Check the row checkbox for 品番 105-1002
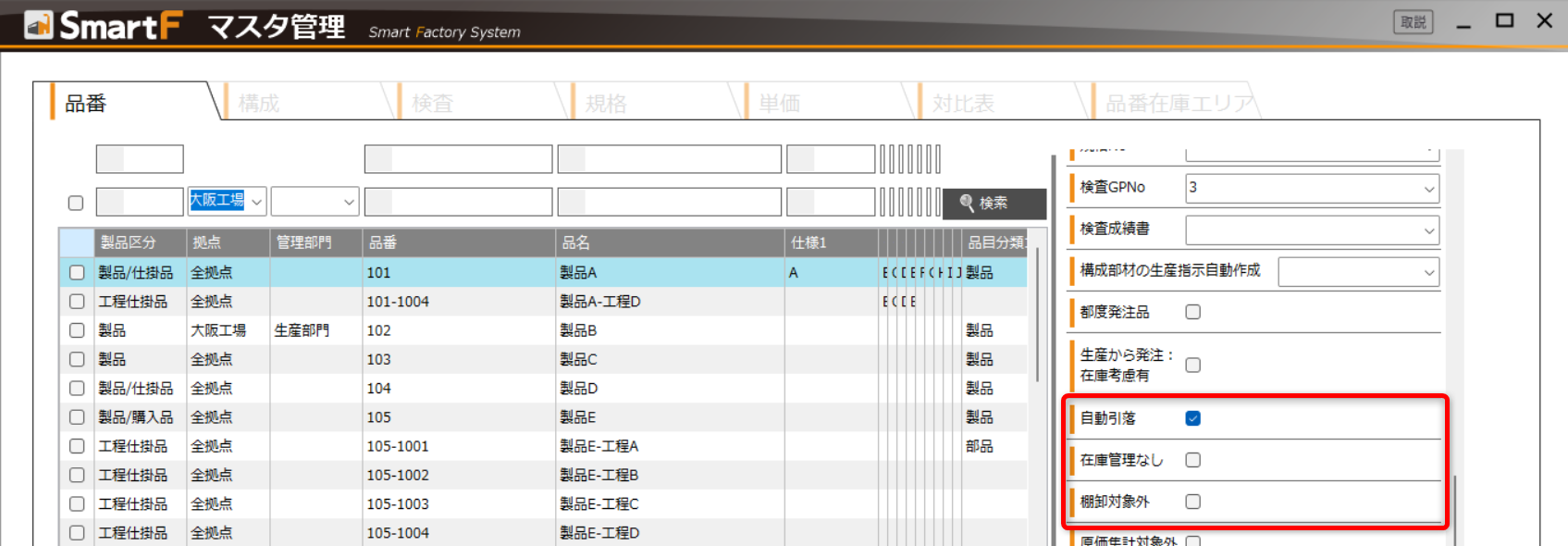The image size is (1568, 546). (x=77, y=475)
